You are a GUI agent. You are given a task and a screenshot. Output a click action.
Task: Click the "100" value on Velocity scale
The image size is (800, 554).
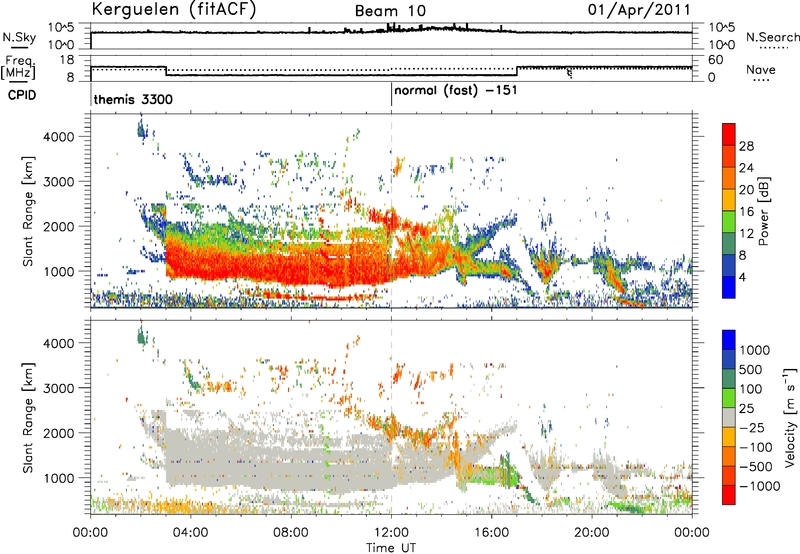click(x=751, y=389)
